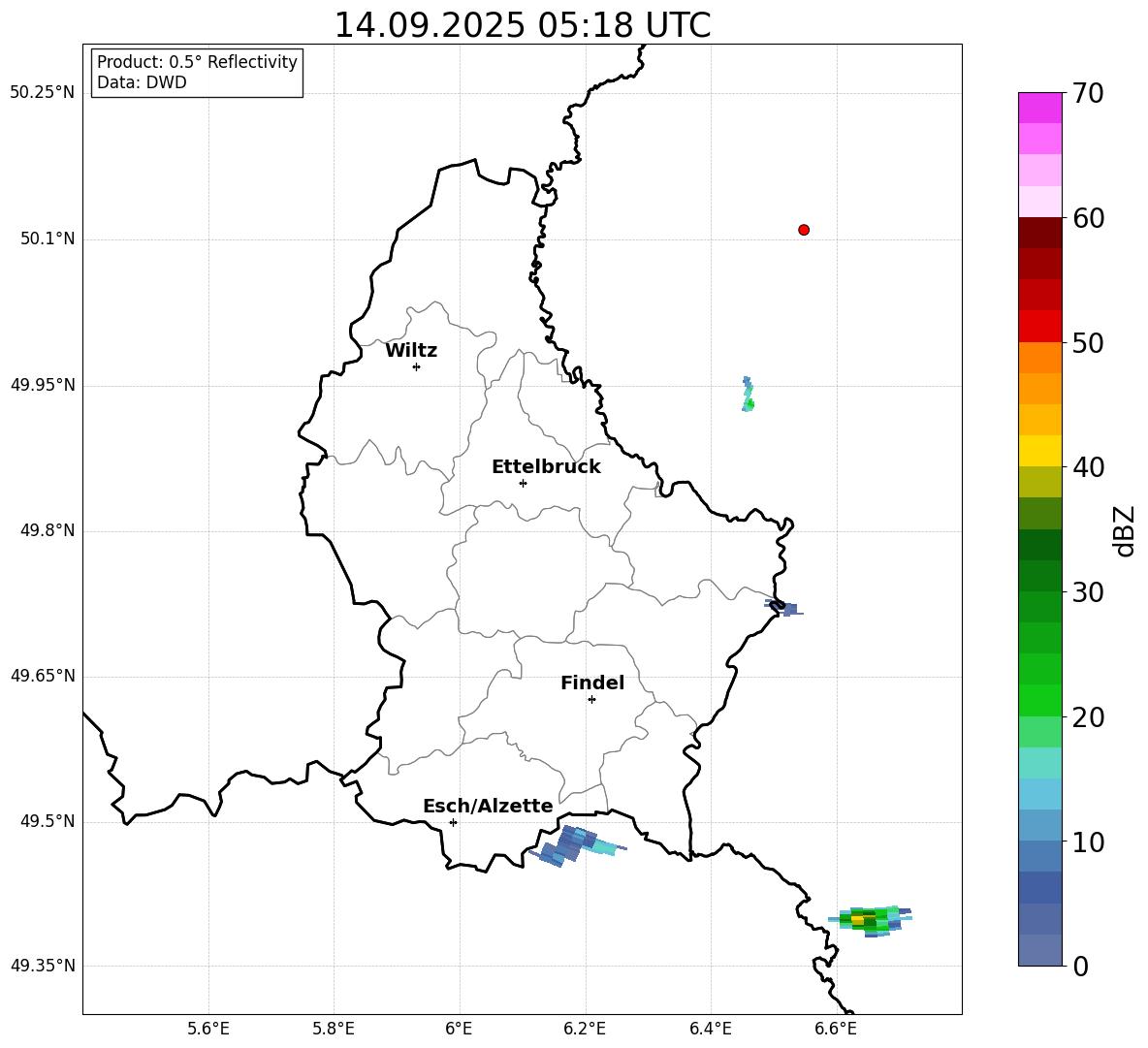Click the Findel station cross marker

[592, 700]
